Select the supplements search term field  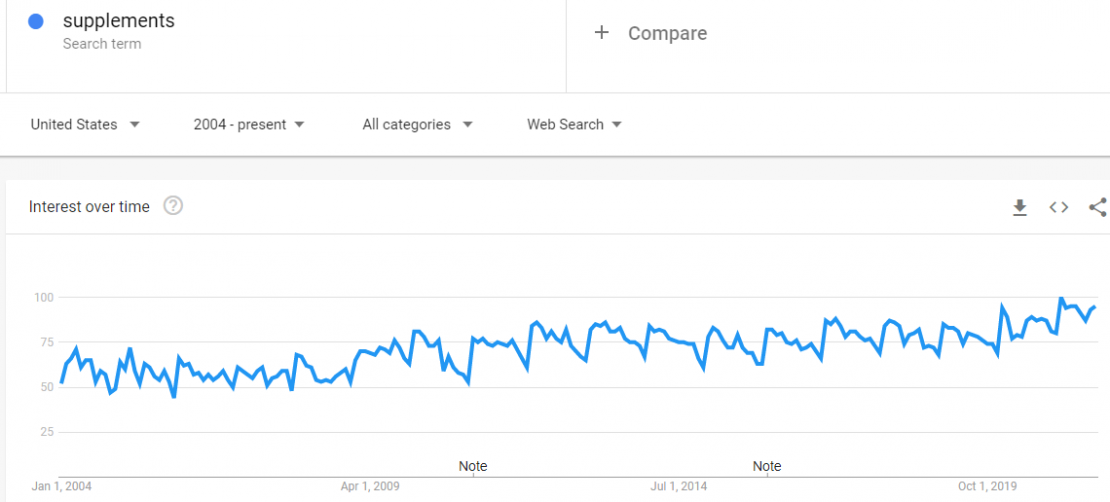click(286, 46)
